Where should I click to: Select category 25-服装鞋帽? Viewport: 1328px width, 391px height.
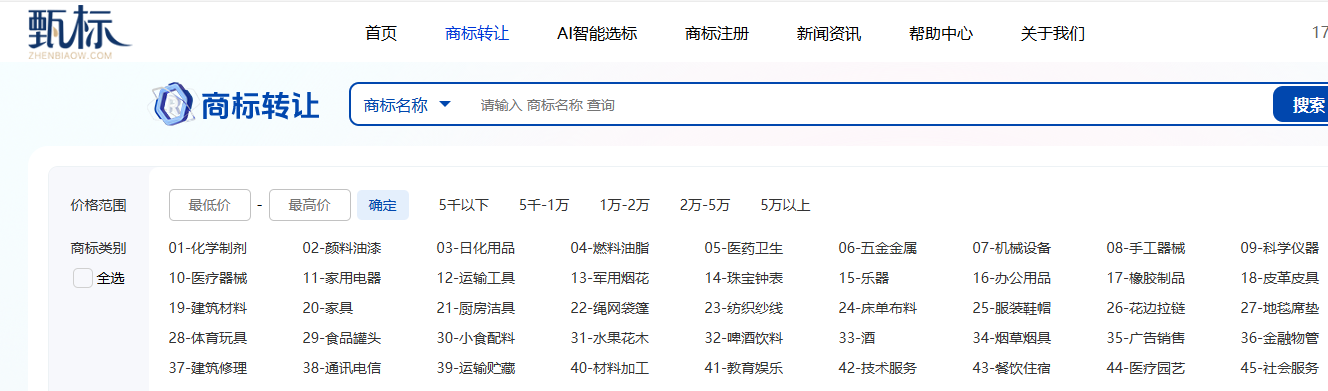pyautogui.click(x=1012, y=308)
